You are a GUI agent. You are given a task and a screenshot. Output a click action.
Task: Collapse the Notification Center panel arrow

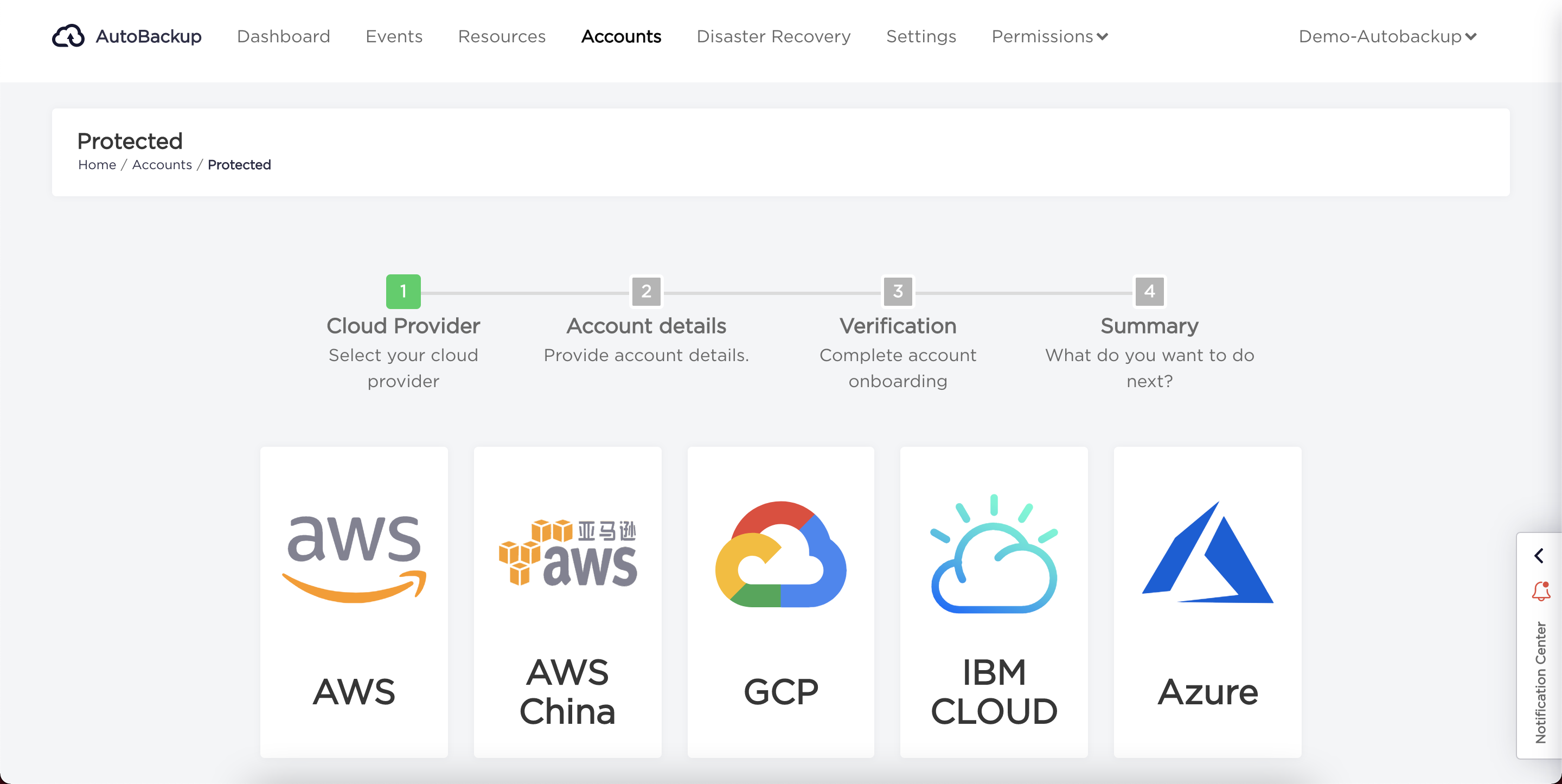tap(1539, 555)
